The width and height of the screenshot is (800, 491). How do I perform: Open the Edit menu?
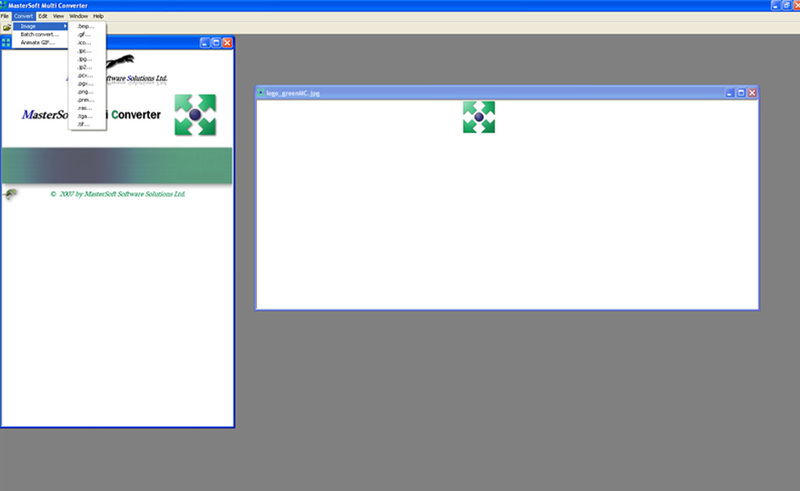click(x=43, y=16)
